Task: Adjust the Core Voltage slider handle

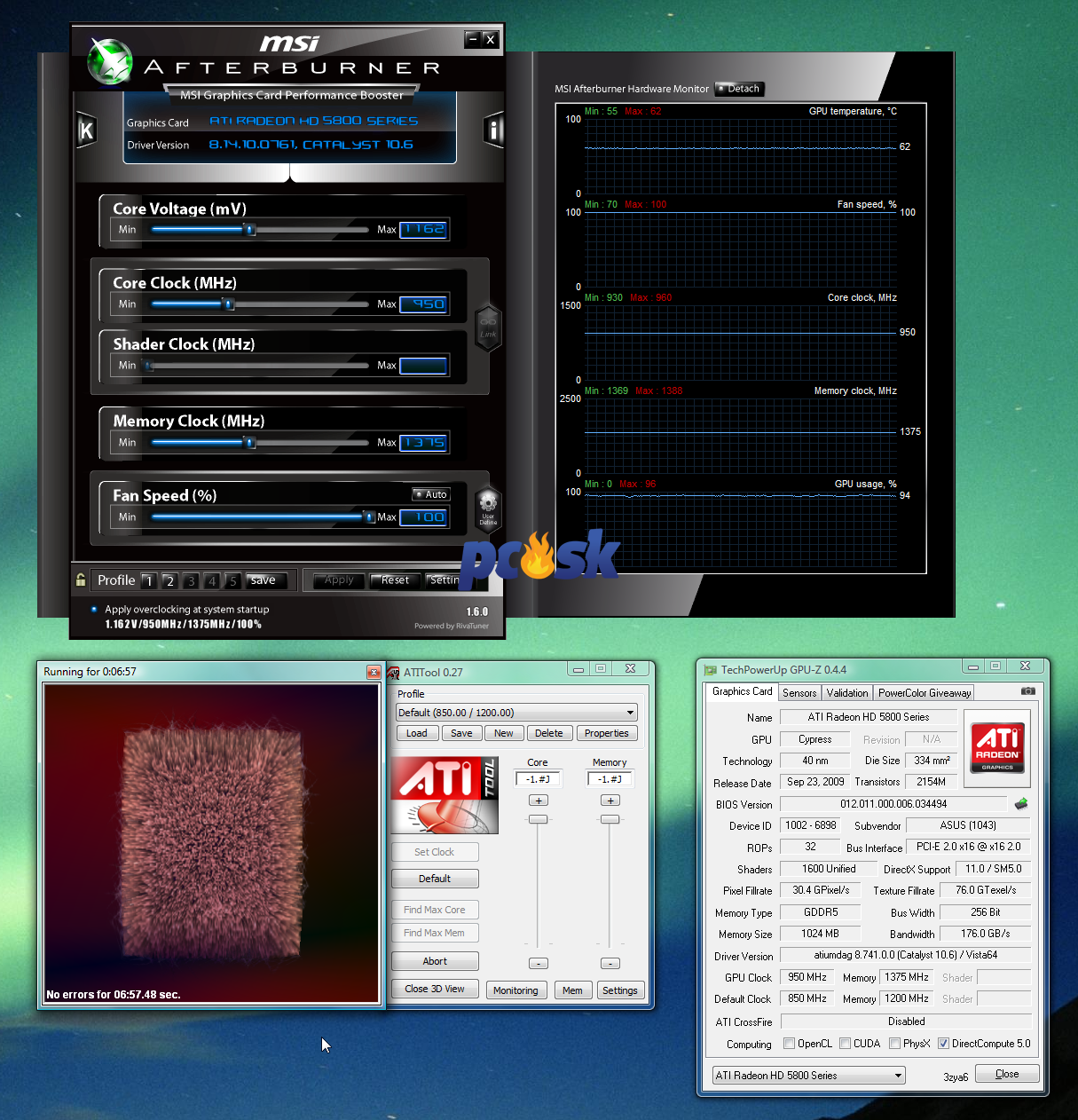Action: click(x=249, y=230)
